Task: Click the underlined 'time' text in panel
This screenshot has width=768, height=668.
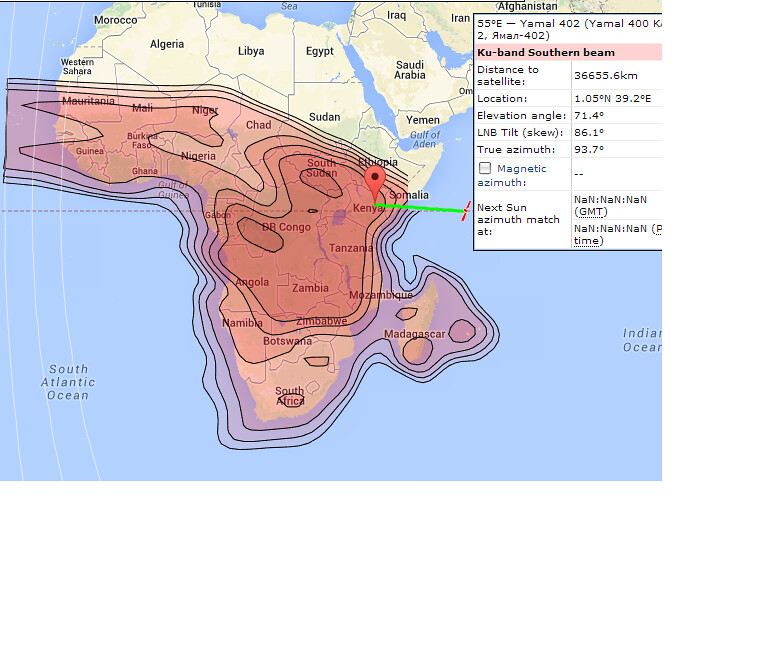Action: (587, 241)
